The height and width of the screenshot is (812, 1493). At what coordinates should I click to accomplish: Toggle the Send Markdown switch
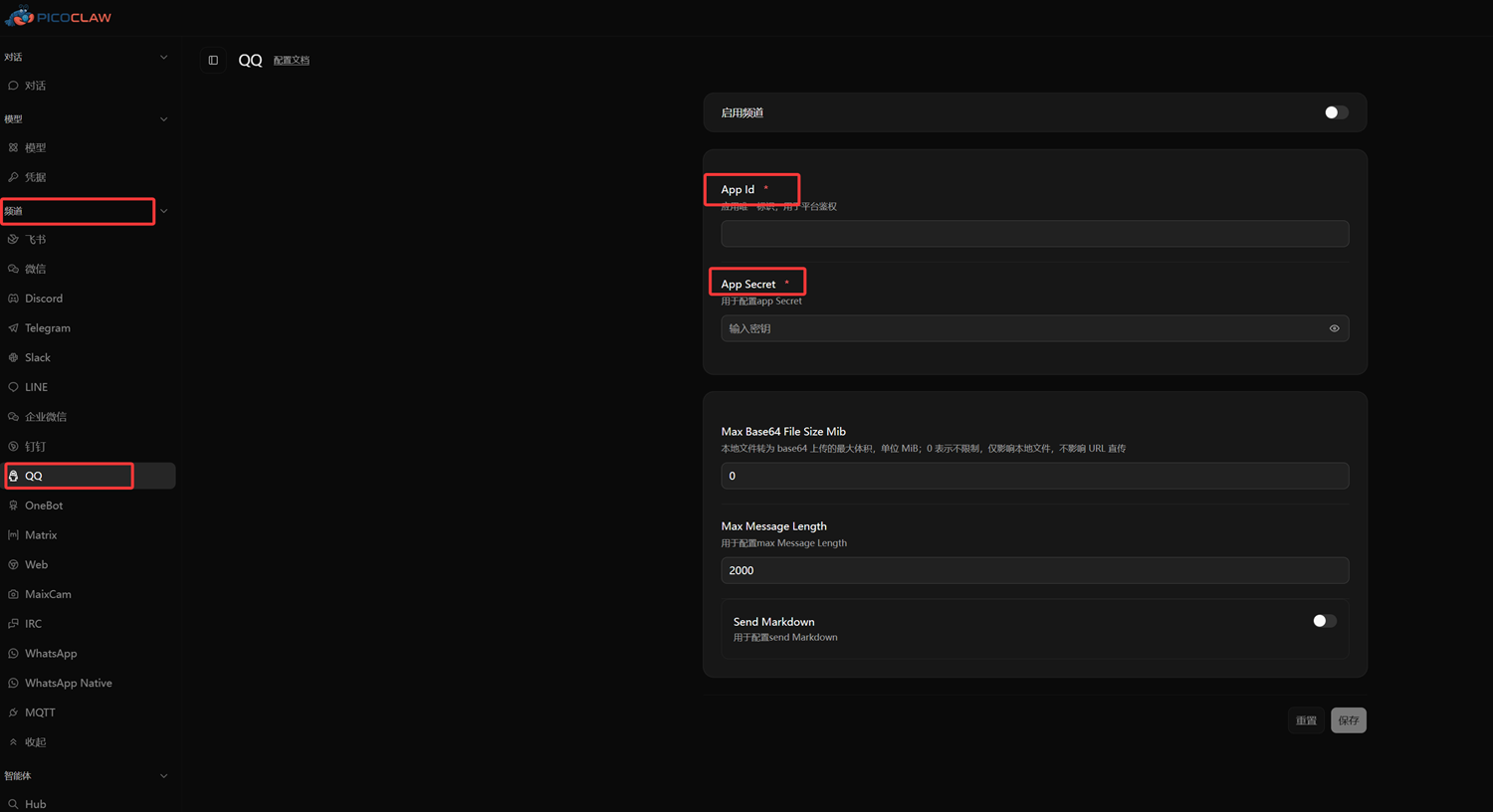1324,621
